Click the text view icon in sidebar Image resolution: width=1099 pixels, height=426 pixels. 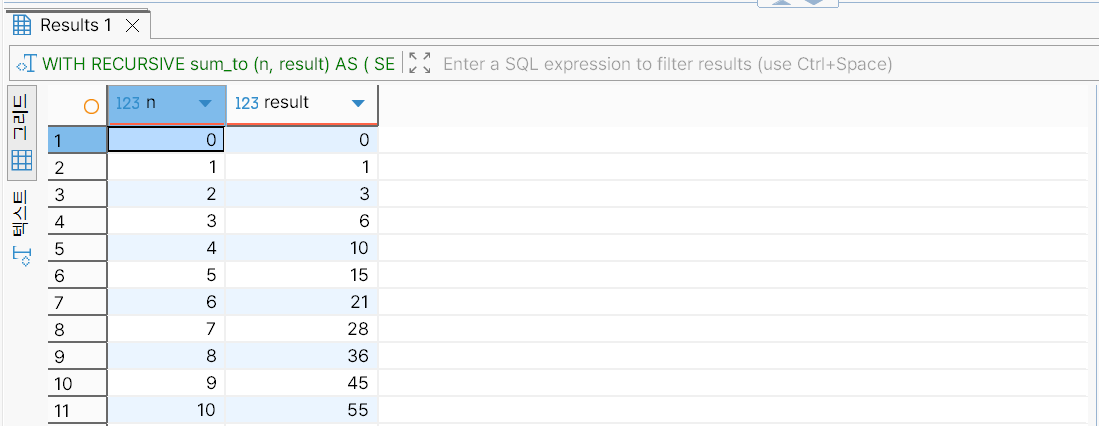[22, 256]
